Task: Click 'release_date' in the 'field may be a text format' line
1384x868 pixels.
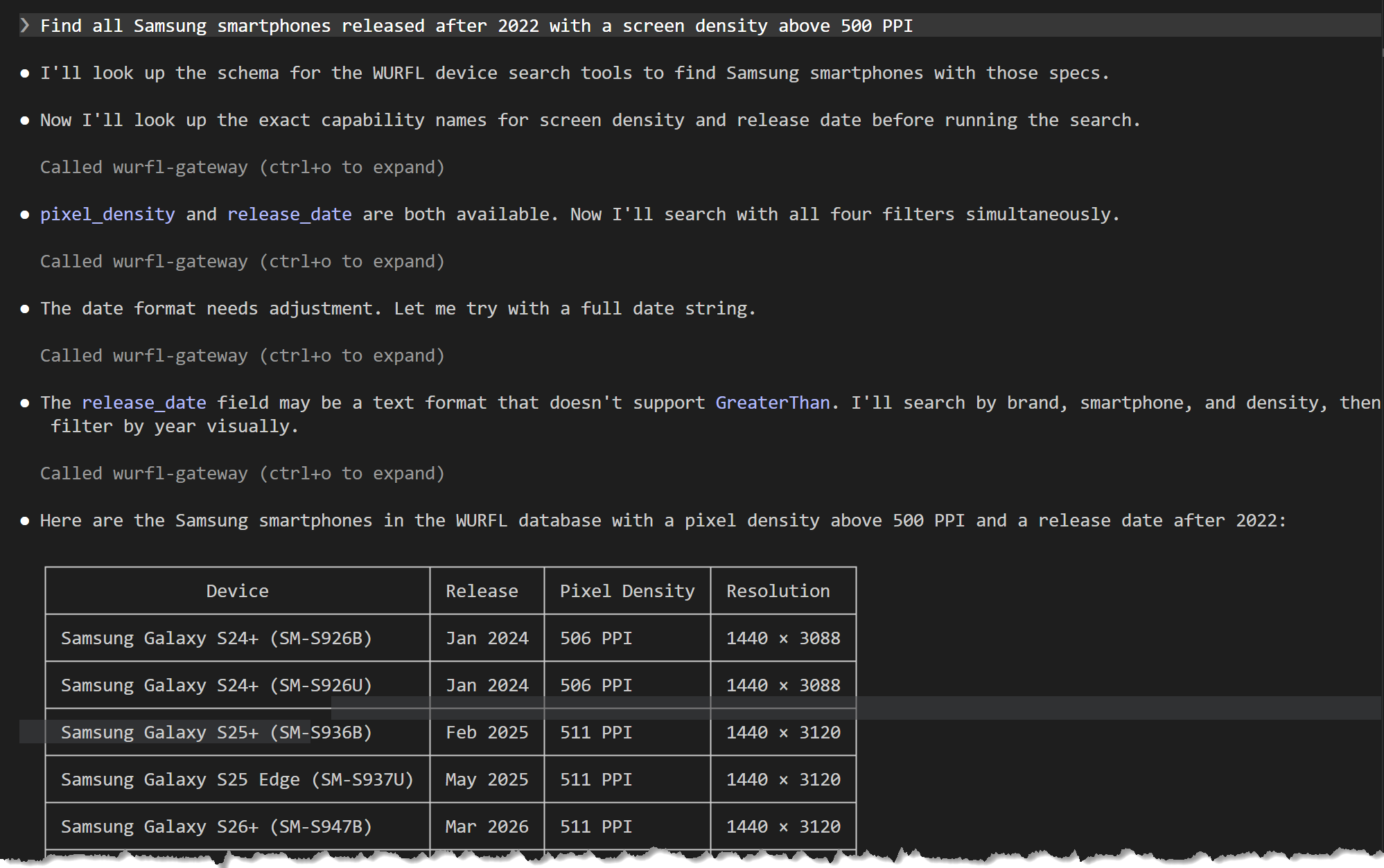Action: click(144, 403)
